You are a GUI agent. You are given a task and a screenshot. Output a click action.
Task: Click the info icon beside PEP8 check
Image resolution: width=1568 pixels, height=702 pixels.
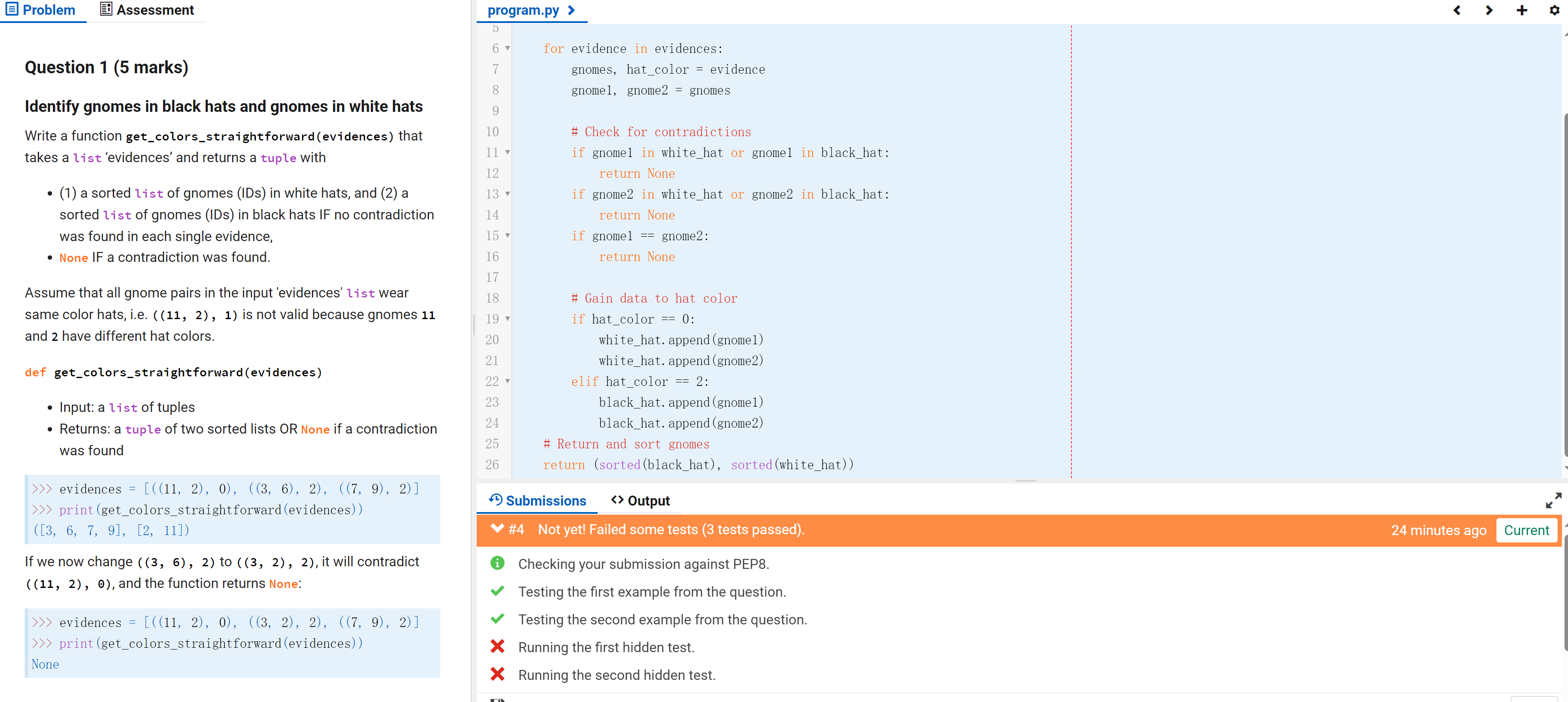[x=498, y=563]
